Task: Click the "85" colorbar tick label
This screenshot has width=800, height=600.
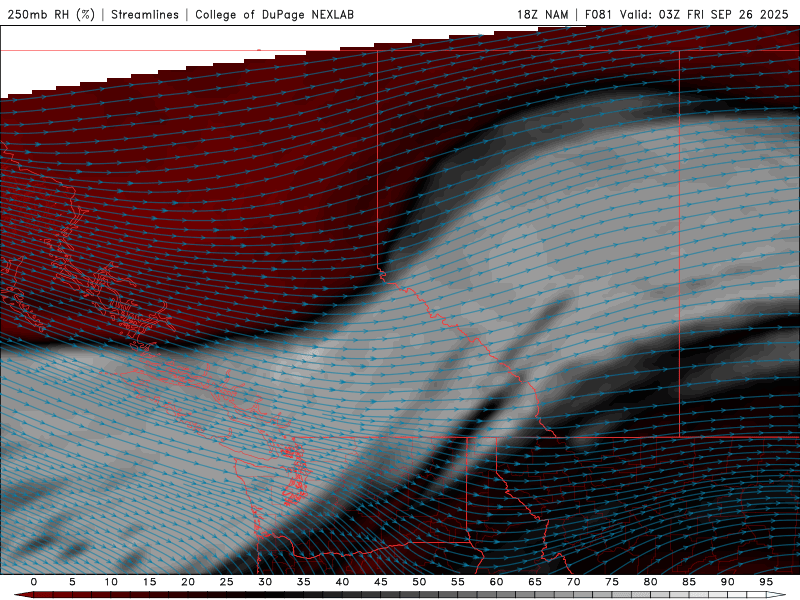Action: (x=689, y=582)
